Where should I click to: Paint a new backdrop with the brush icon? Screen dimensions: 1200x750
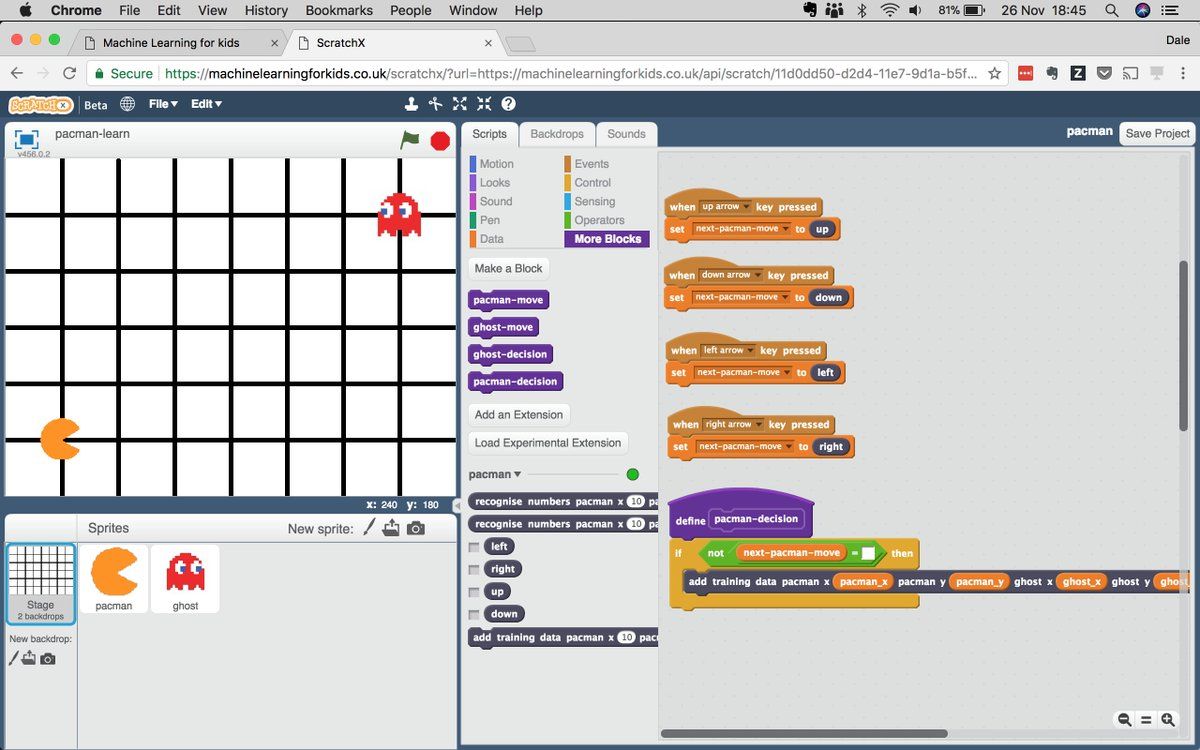[13, 658]
